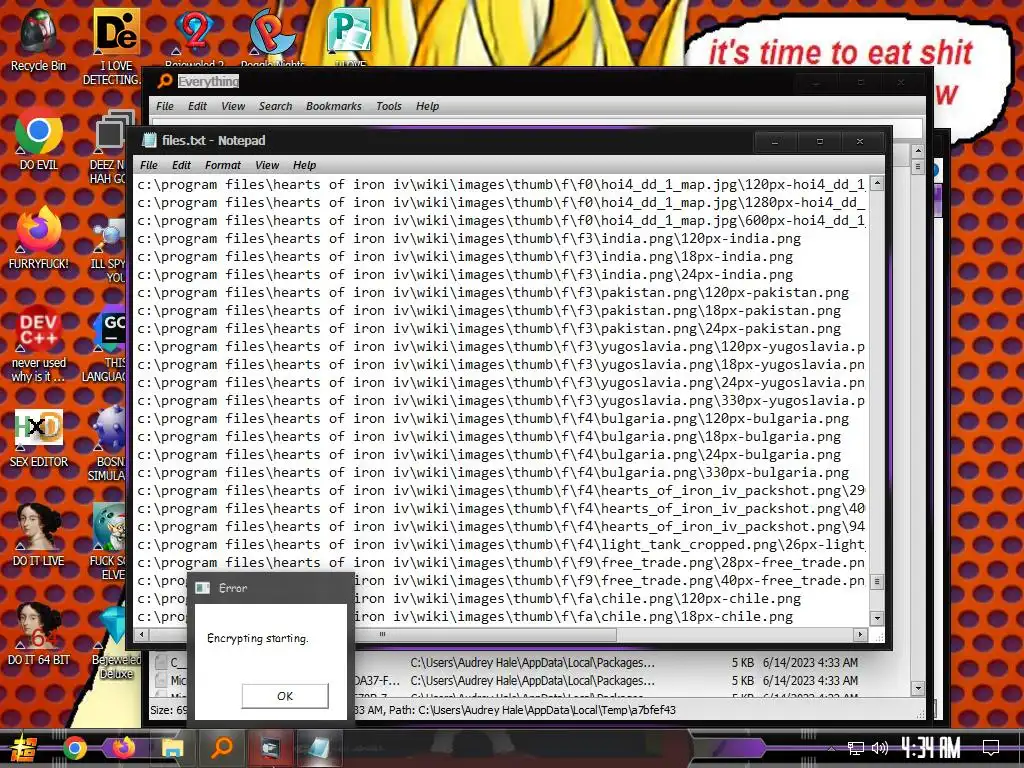Open Firefox from the taskbar
This screenshot has width=1024, height=768.
point(123,748)
